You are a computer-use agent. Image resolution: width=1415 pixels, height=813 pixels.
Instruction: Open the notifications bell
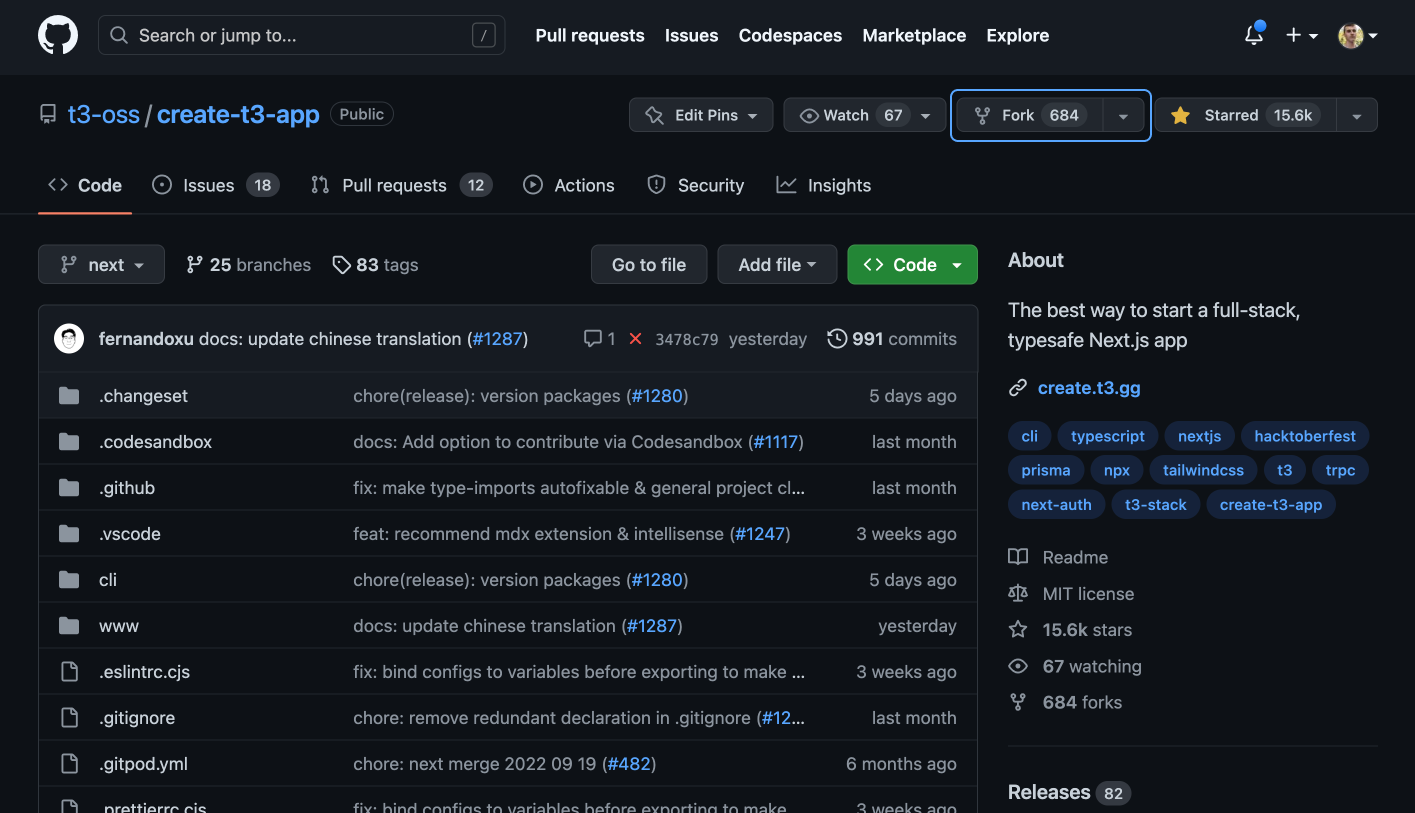1254,35
